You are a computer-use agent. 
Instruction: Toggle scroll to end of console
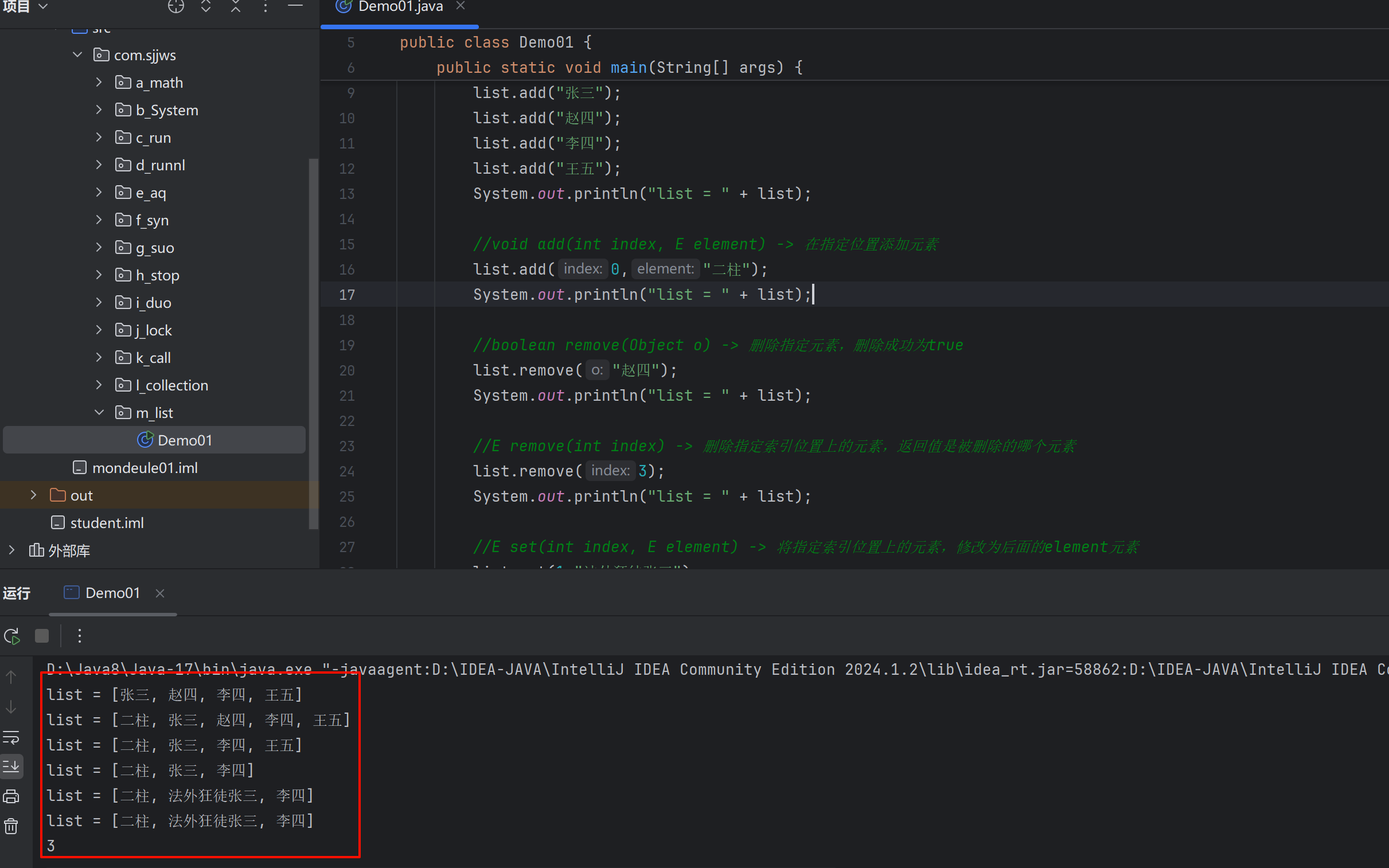pyautogui.click(x=11, y=767)
